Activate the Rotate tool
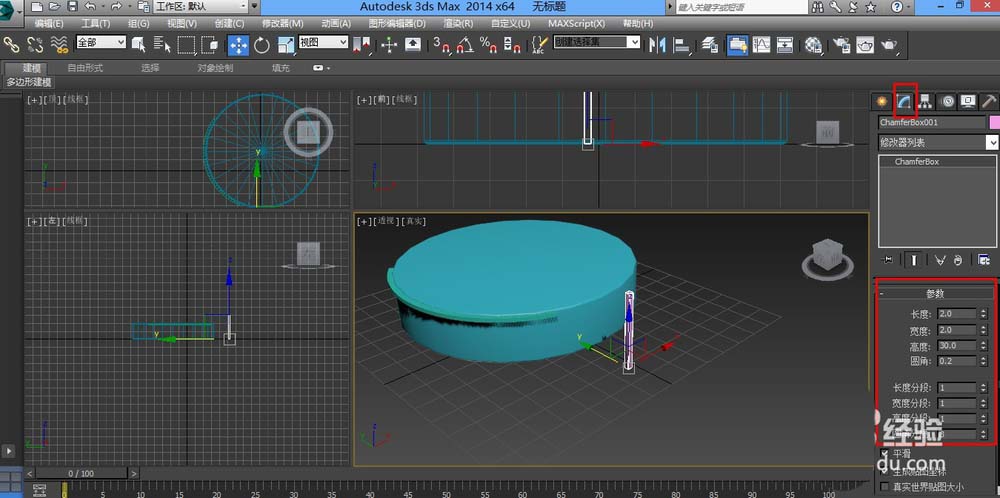 pos(262,45)
